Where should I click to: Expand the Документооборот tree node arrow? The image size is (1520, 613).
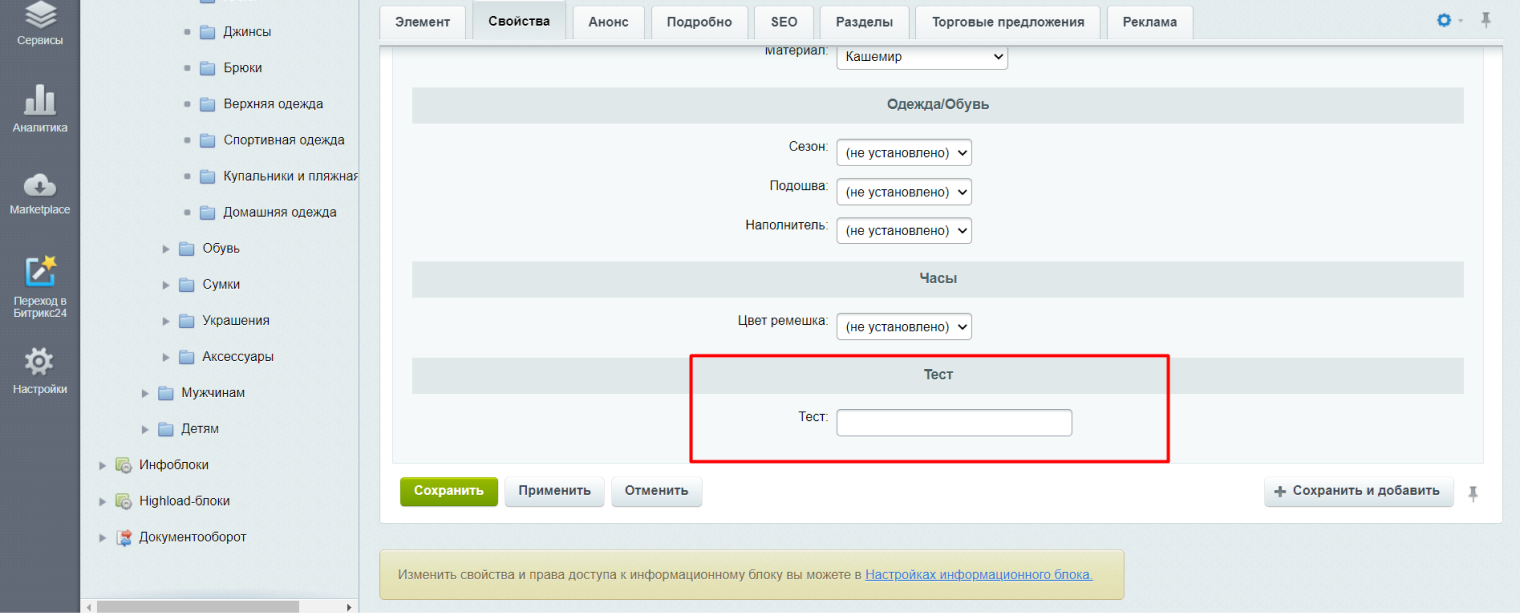[x=102, y=537]
